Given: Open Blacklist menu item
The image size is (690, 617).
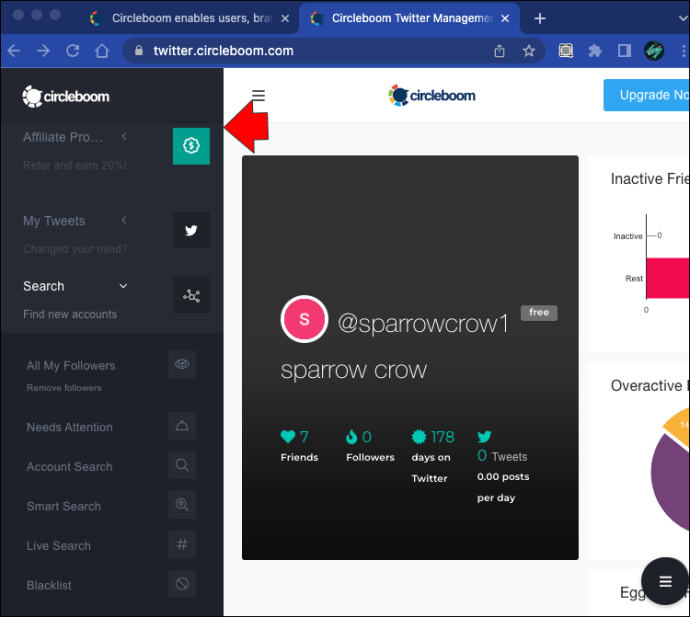Looking at the screenshot, I should tap(49, 586).
